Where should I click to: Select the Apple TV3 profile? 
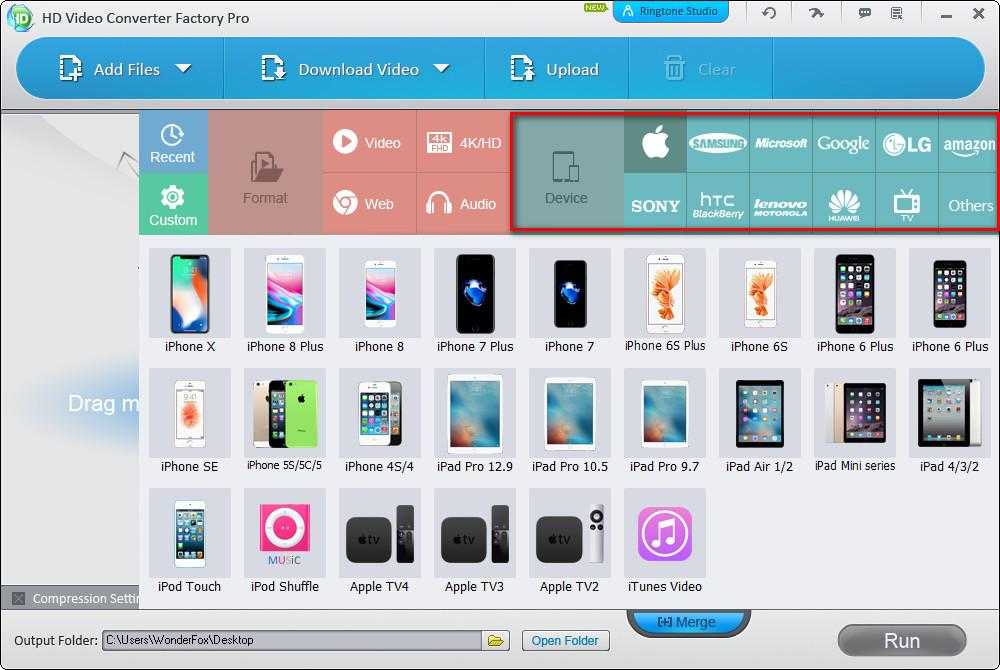tap(474, 541)
